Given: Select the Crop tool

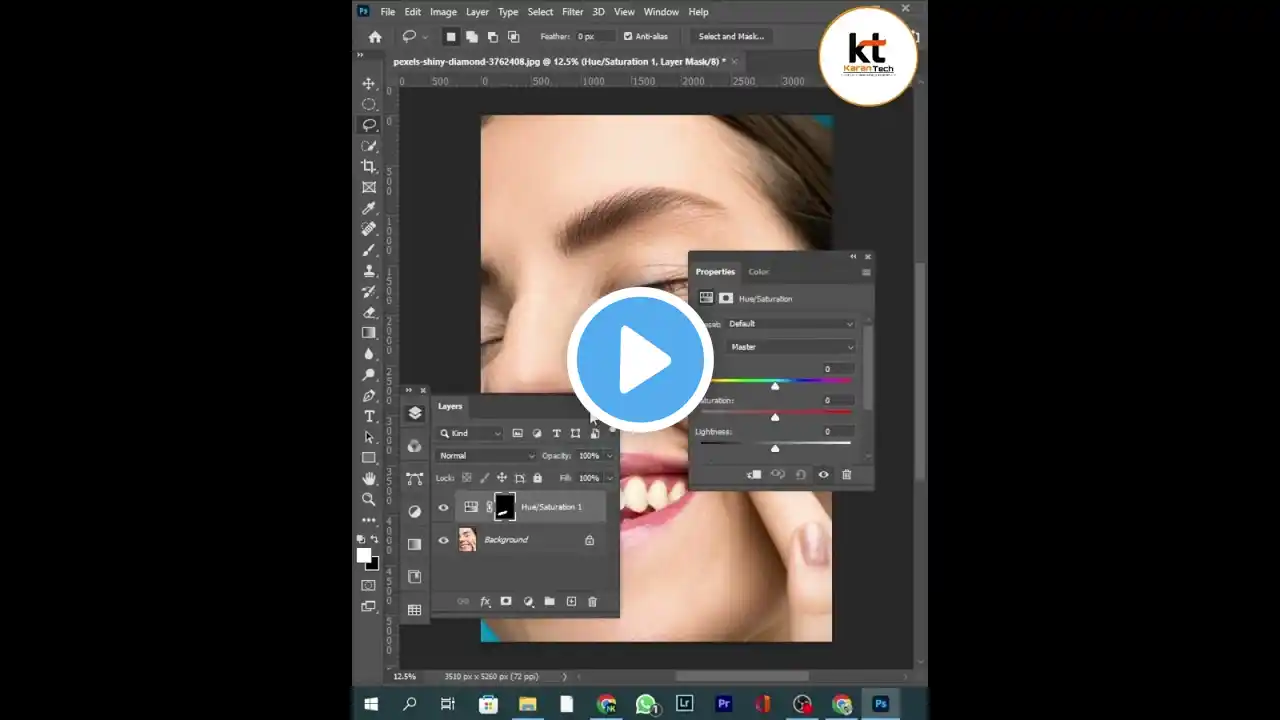Looking at the screenshot, I should click(x=369, y=166).
